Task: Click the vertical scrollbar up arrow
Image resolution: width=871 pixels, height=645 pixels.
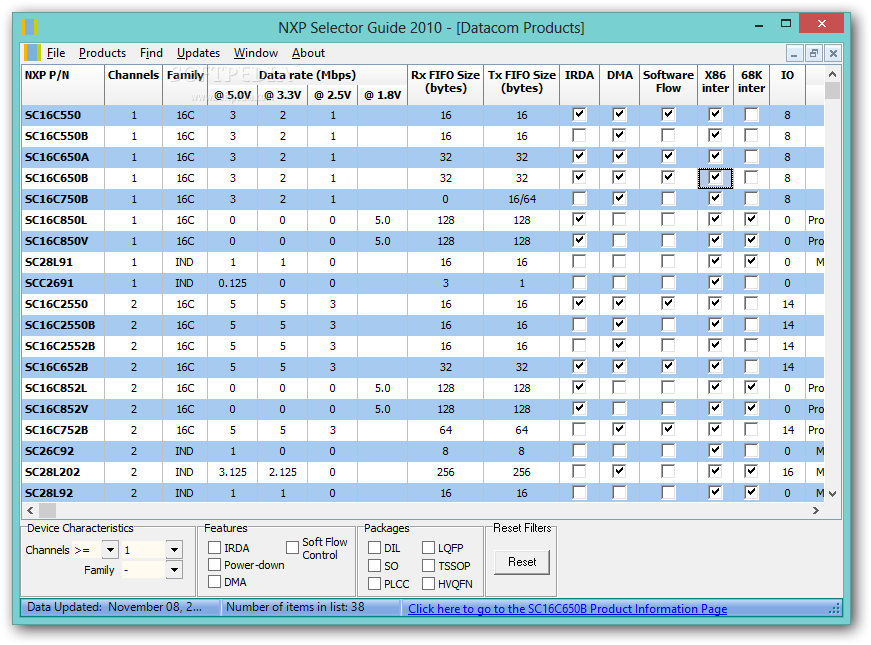Action: [832, 74]
